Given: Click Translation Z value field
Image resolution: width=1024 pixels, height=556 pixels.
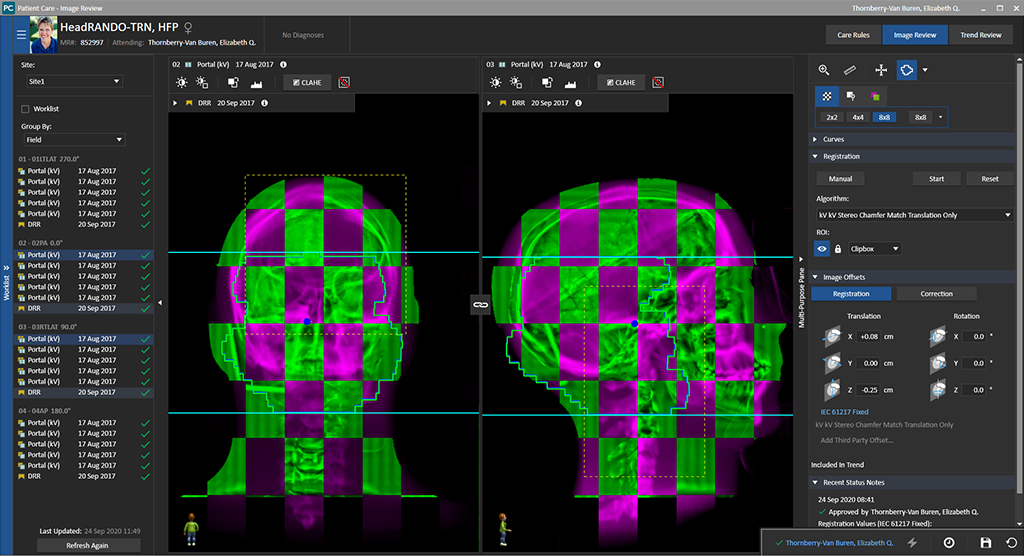Looking at the screenshot, I should point(870,390).
